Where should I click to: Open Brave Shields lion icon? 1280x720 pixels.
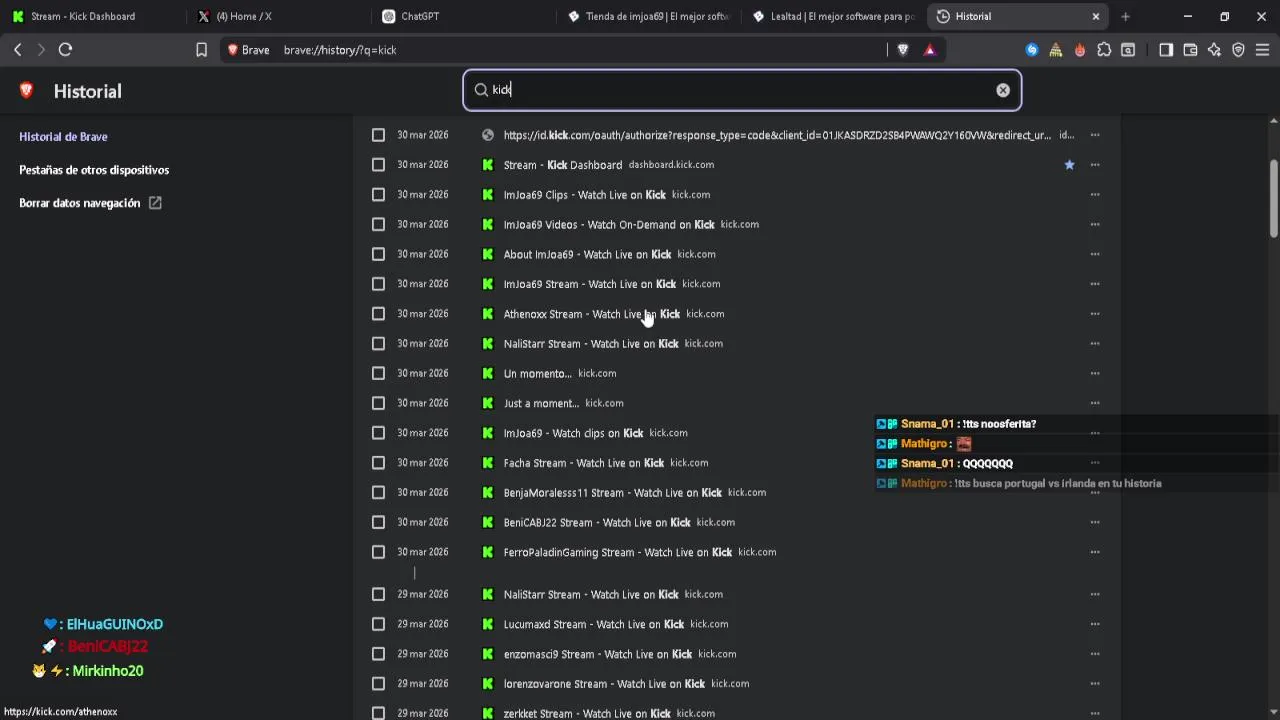(x=903, y=50)
